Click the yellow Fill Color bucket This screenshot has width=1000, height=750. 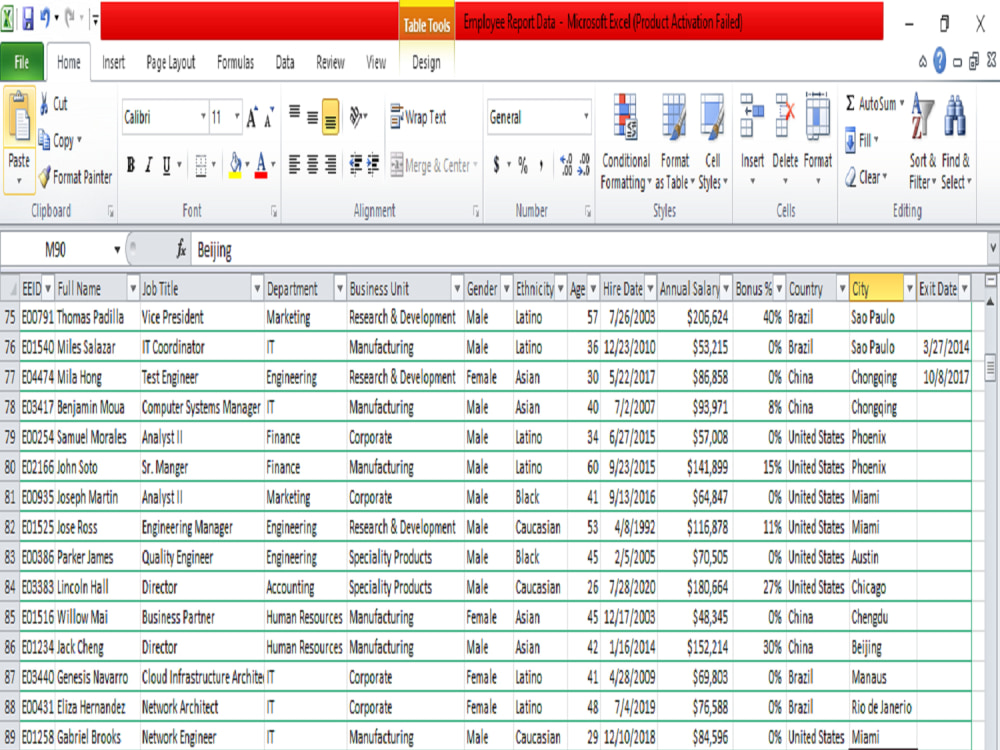click(235, 165)
